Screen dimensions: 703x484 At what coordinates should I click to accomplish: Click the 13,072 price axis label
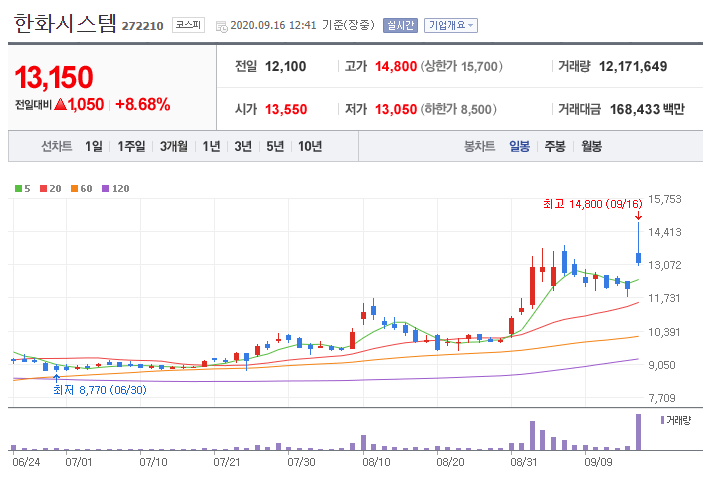point(664,265)
